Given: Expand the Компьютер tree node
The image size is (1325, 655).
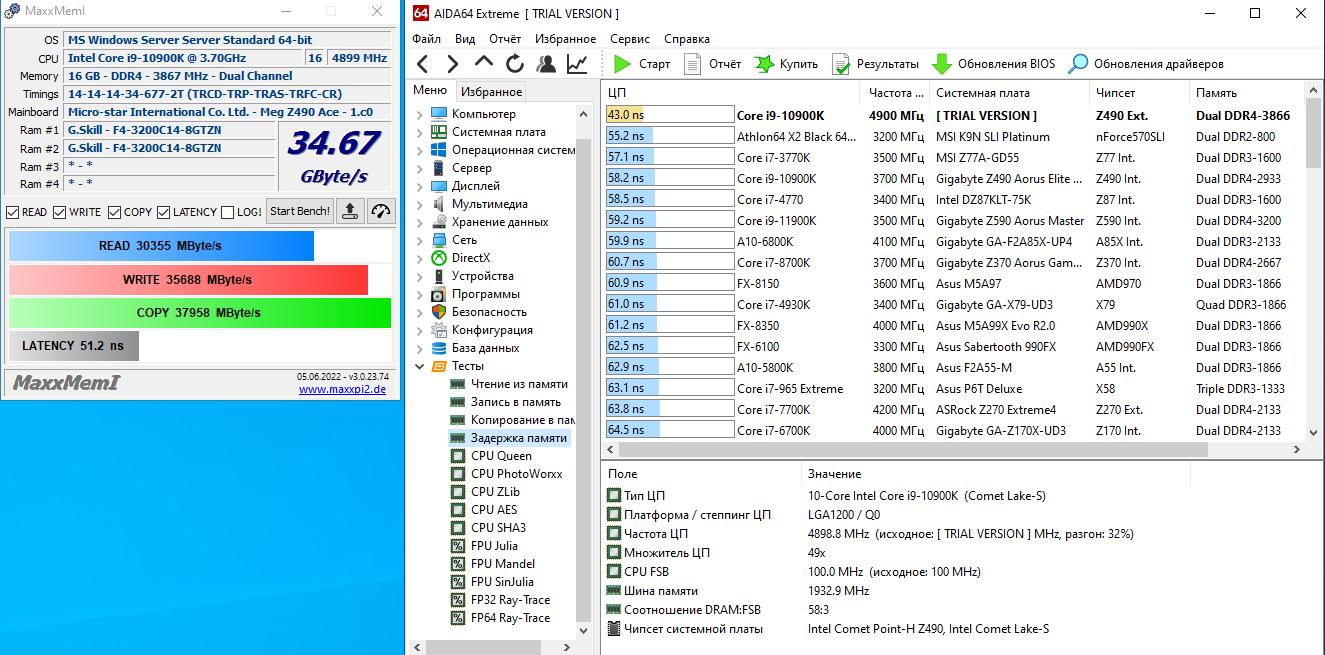Looking at the screenshot, I should pyautogui.click(x=419, y=114).
